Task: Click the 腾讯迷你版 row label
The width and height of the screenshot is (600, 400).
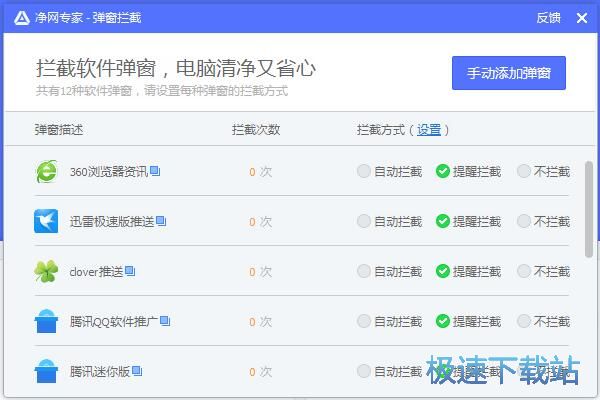Action: coord(100,371)
